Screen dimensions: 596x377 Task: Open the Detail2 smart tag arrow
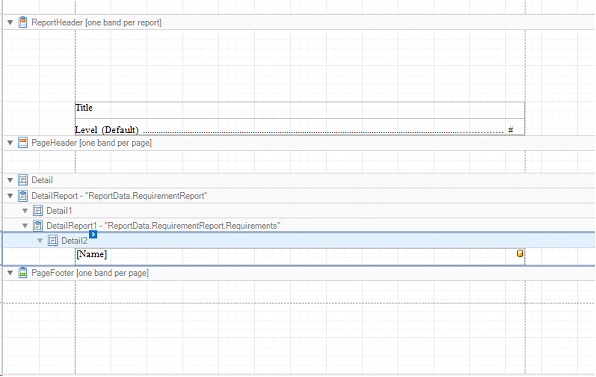click(93, 234)
